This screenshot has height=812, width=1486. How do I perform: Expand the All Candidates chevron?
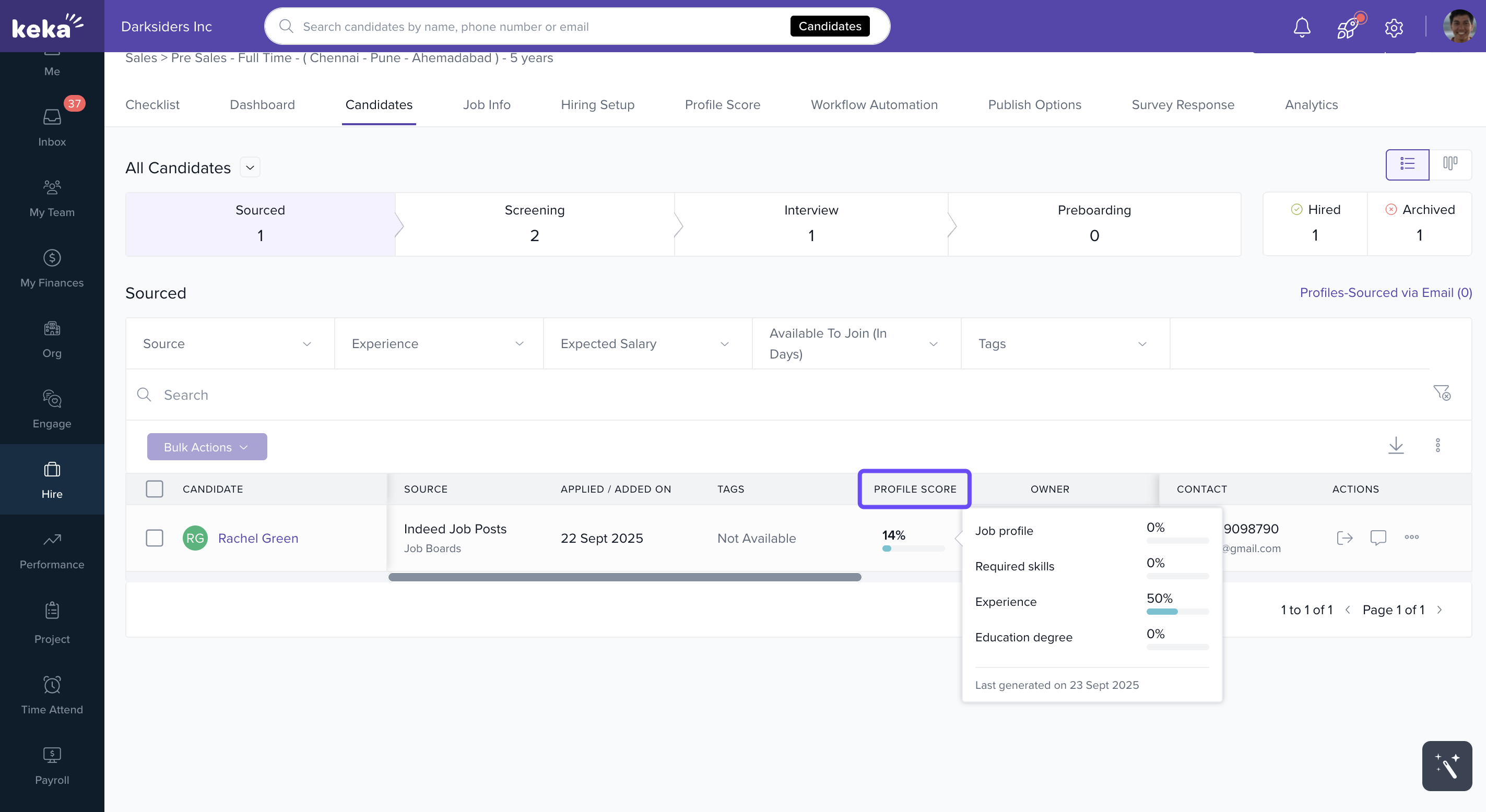pyautogui.click(x=250, y=167)
